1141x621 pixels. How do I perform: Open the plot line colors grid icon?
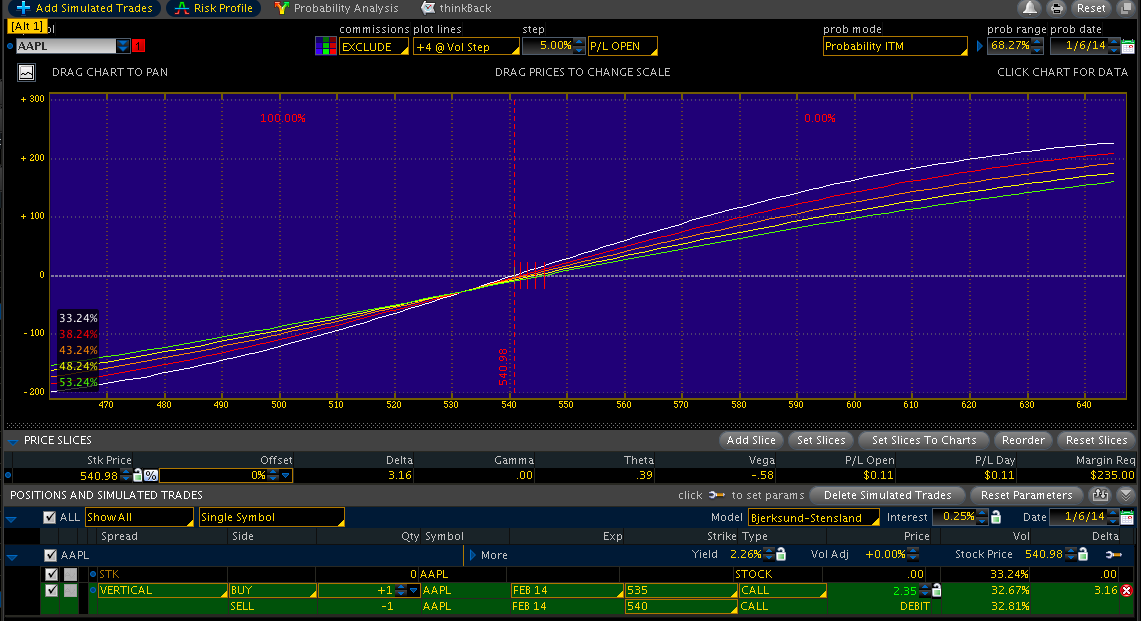coord(325,46)
